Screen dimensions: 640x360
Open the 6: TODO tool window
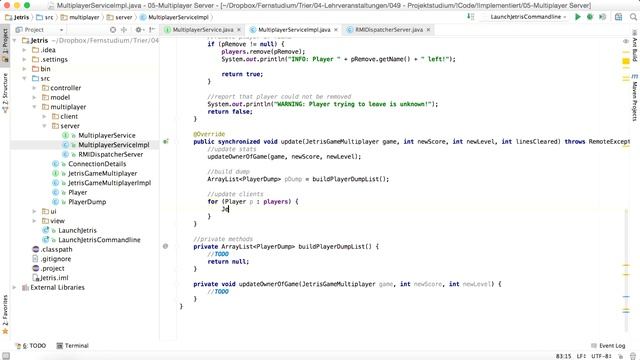[31, 346]
